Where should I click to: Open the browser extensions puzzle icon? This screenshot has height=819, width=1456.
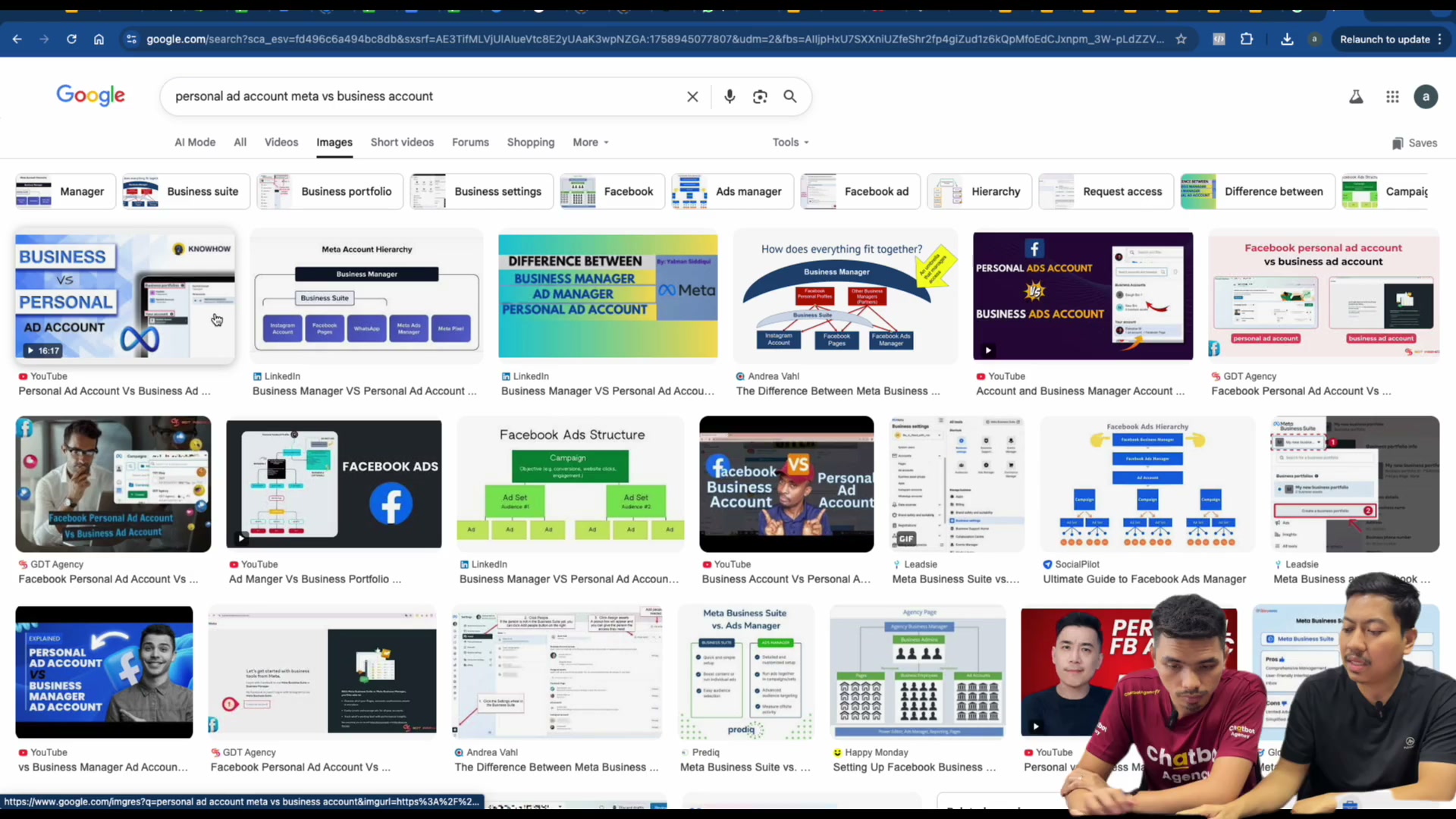click(1247, 39)
